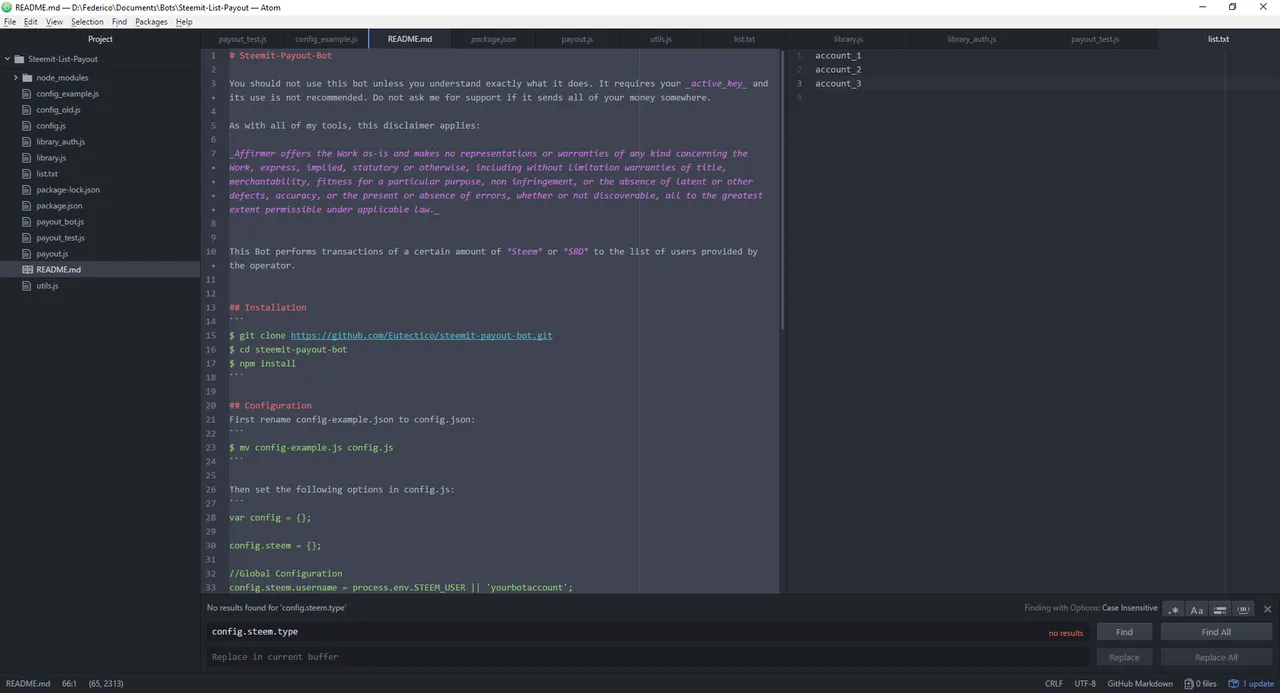Click the 0 files git status icon

(x=1200, y=684)
